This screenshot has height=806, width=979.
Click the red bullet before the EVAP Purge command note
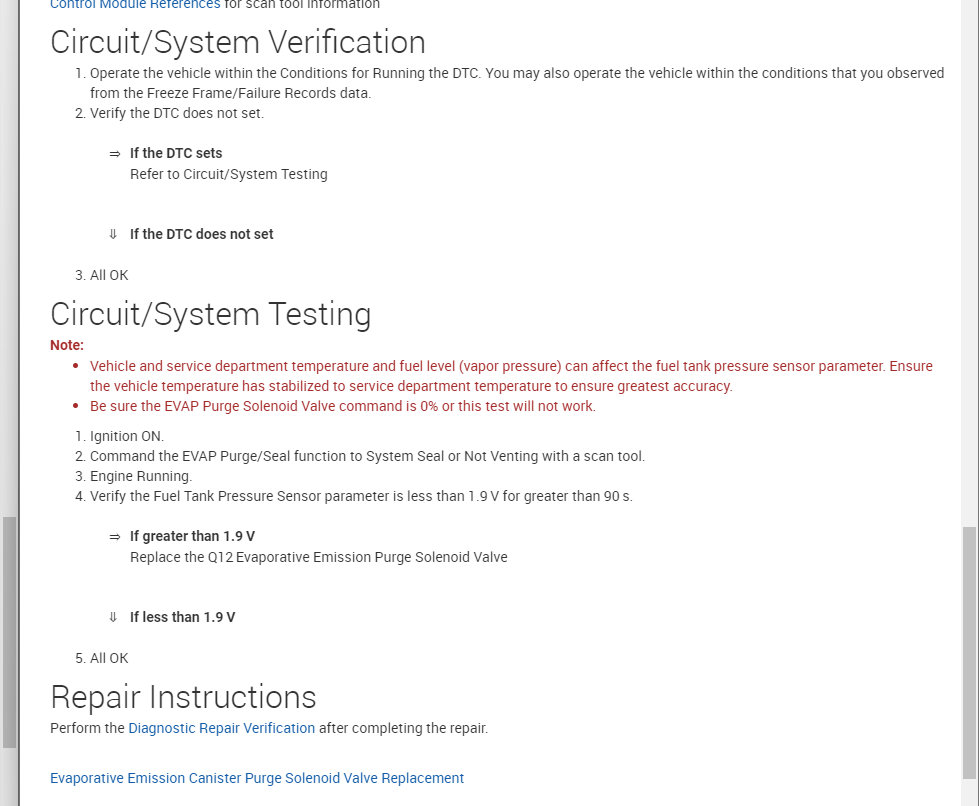coord(76,406)
